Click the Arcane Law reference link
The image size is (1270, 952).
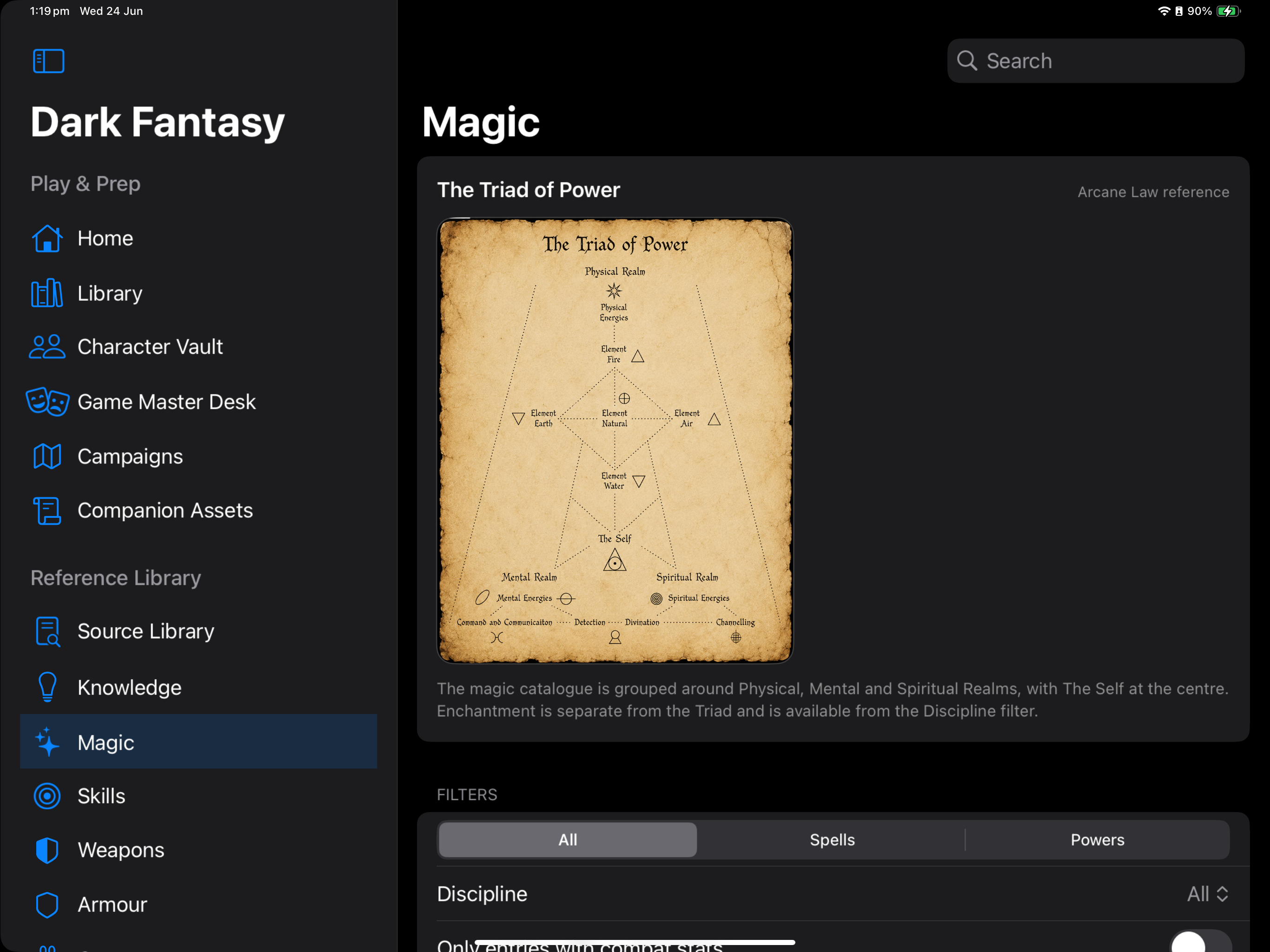point(1153,192)
